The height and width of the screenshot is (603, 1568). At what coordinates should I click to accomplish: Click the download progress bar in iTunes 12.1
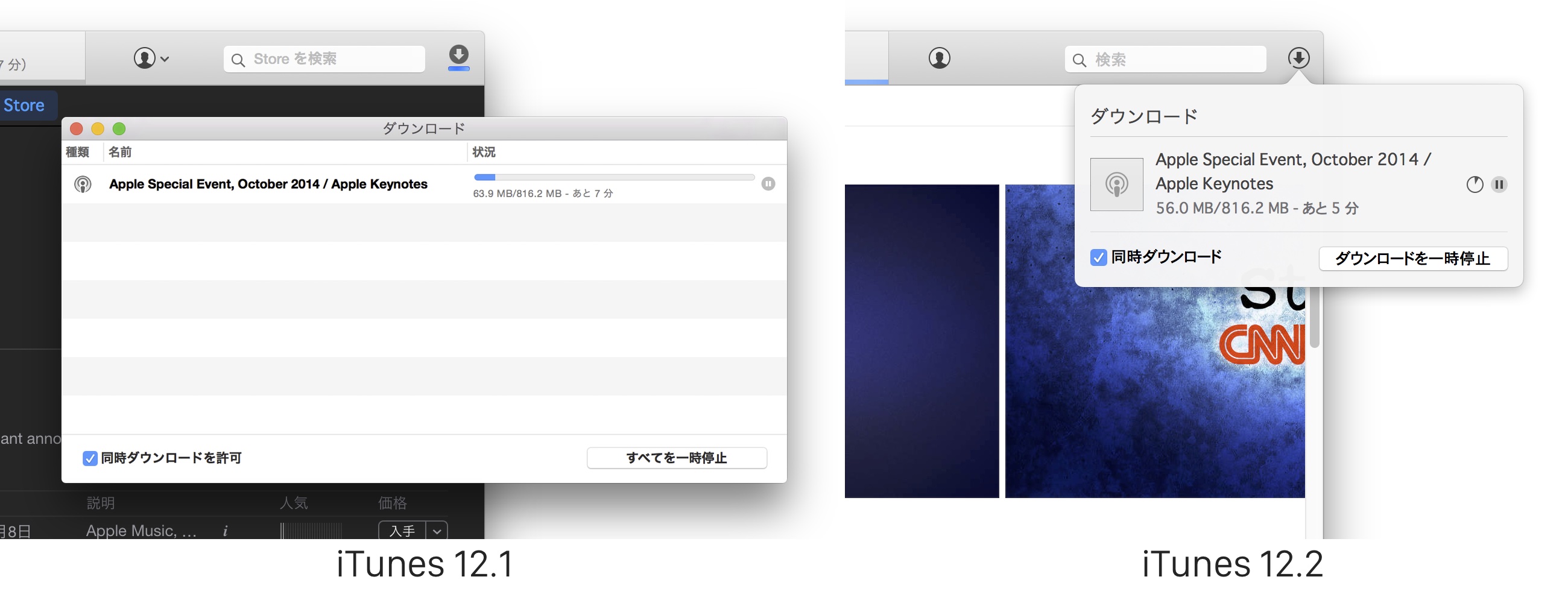[614, 178]
